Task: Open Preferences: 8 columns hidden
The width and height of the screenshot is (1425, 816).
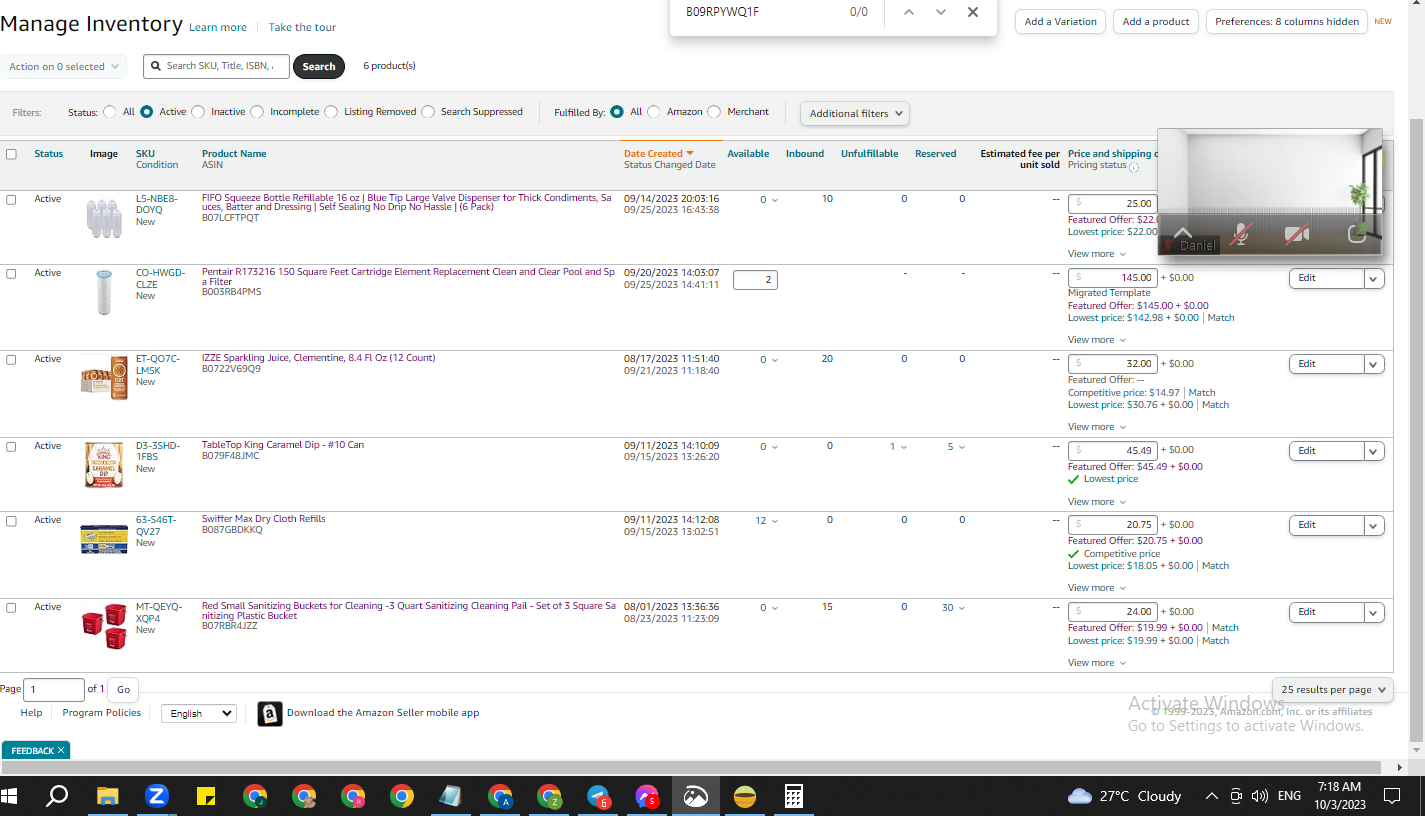Action: coord(1287,21)
